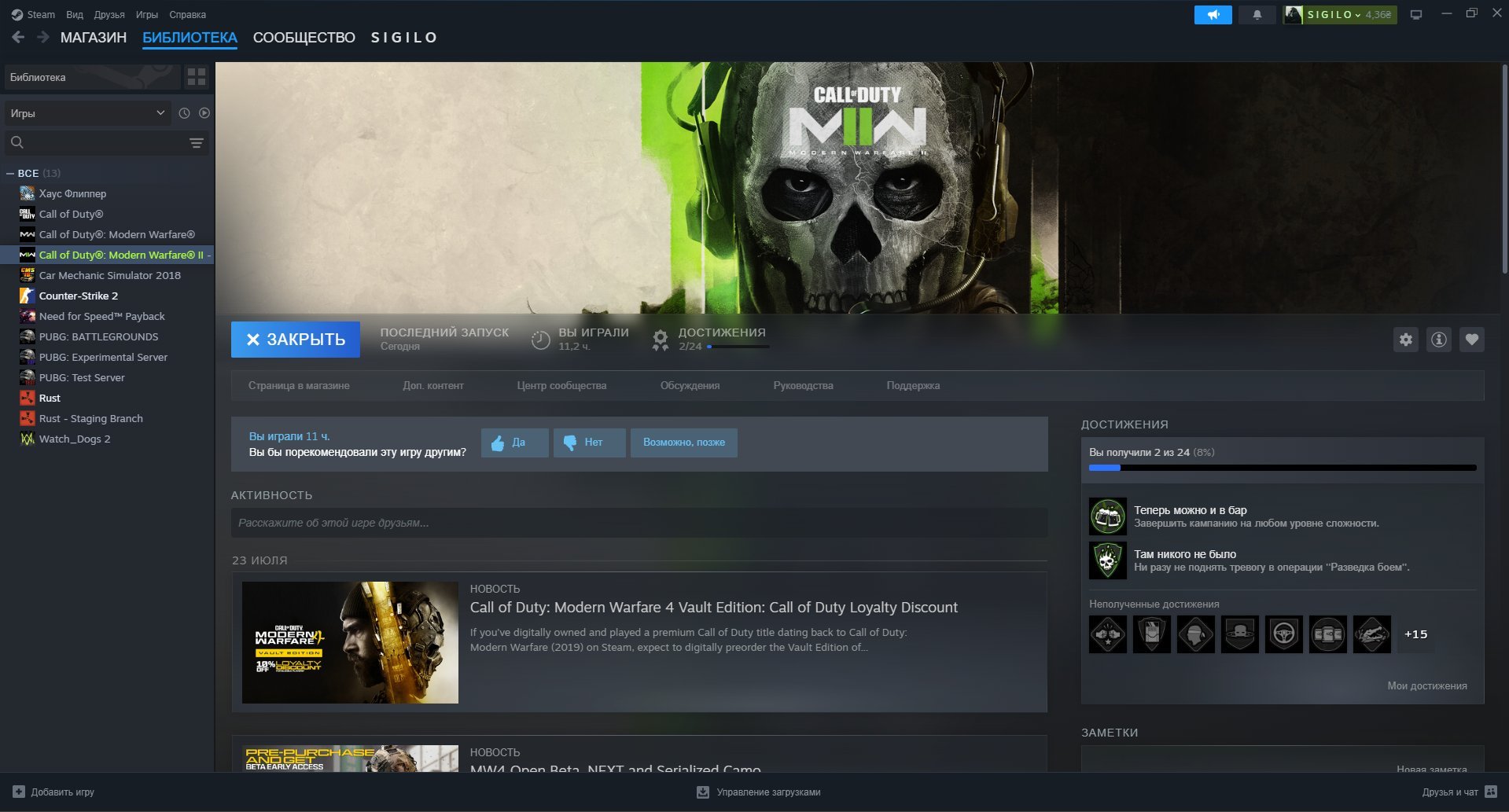
Task: Click the forward navigation arrow
Action: (x=43, y=37)
